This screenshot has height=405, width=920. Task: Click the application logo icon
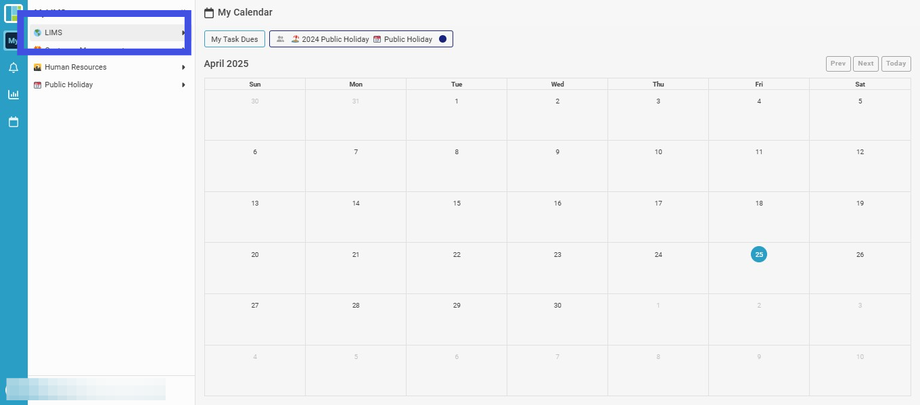(13, 12)
